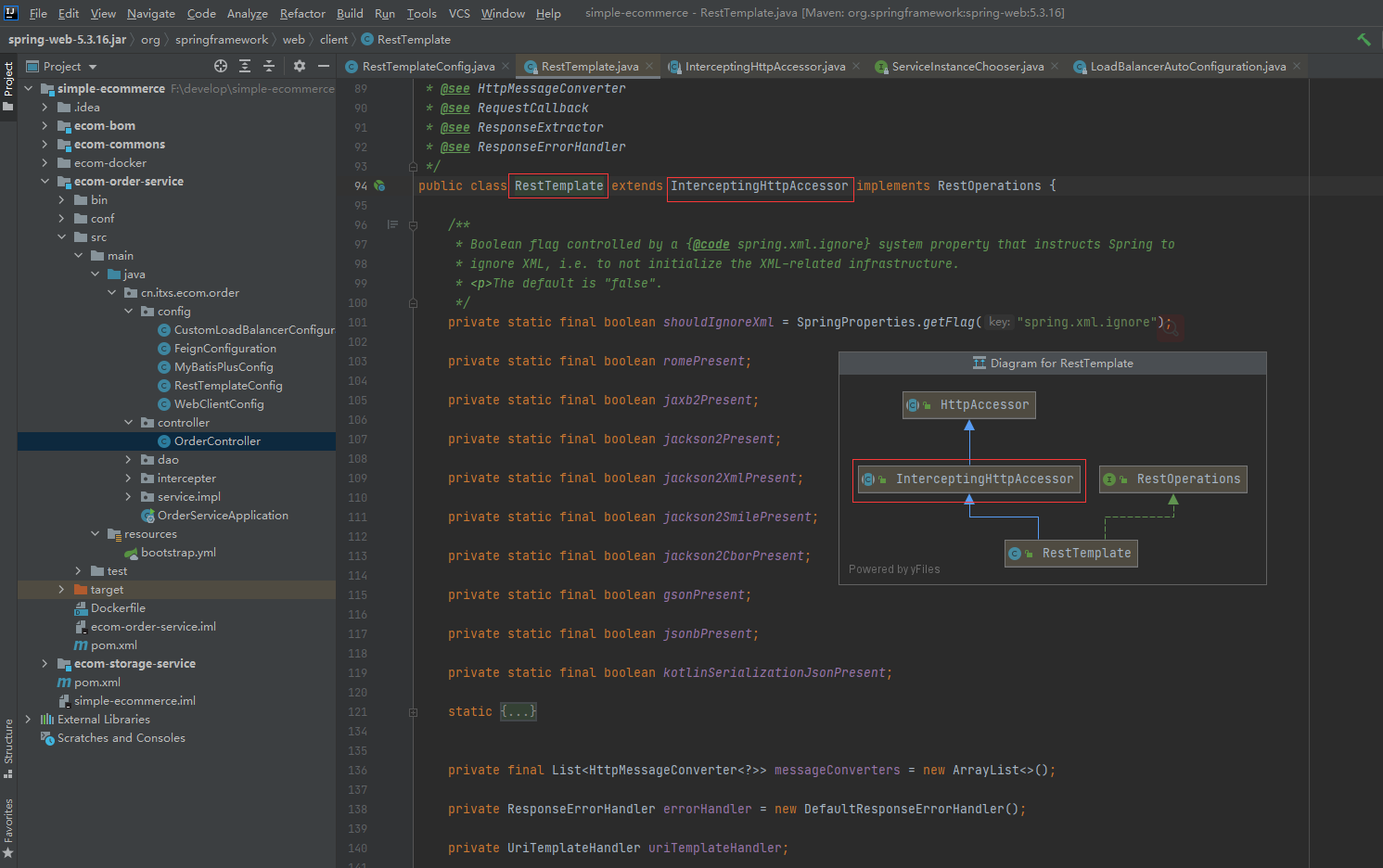Click the springframework breadcrumb

click(x=222, y=39)
